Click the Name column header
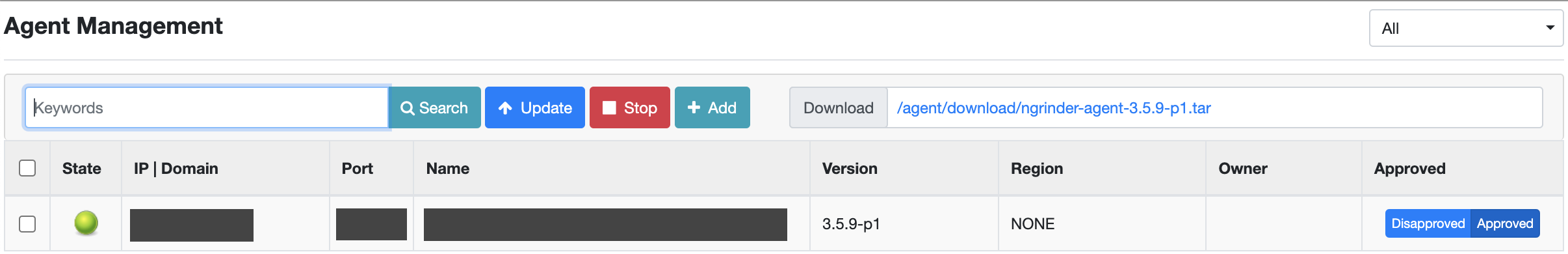 tap(448, 169)
